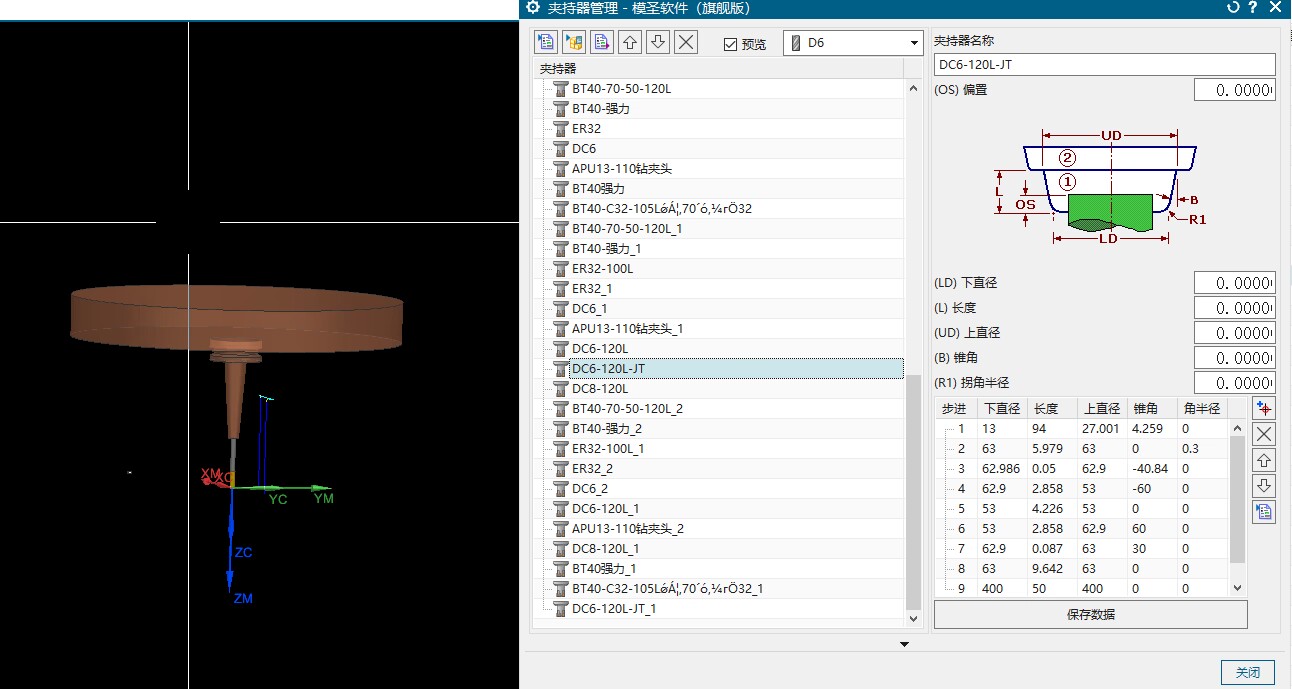Click the 下直径 column header
This screenshot has width=1292, height=689.
tap(1003, 408)
